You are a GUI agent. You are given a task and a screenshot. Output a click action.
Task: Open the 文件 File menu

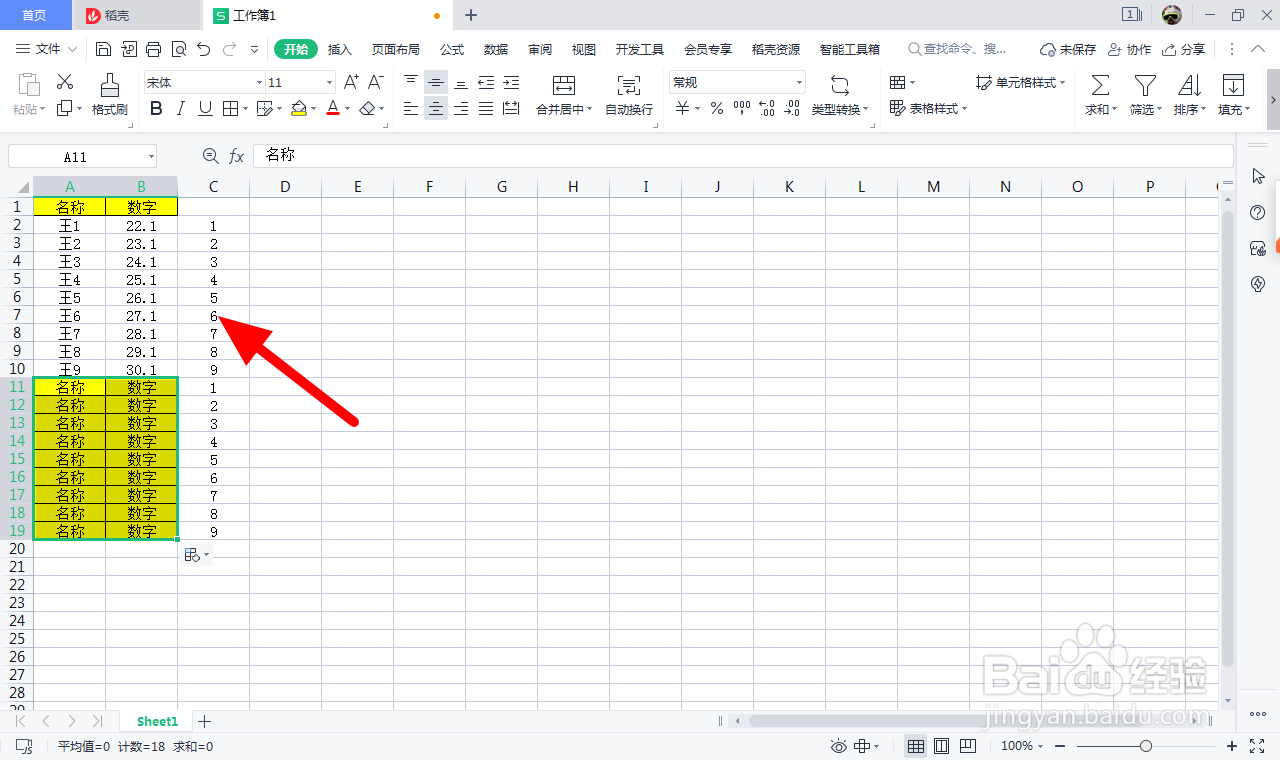click(47, 49)
